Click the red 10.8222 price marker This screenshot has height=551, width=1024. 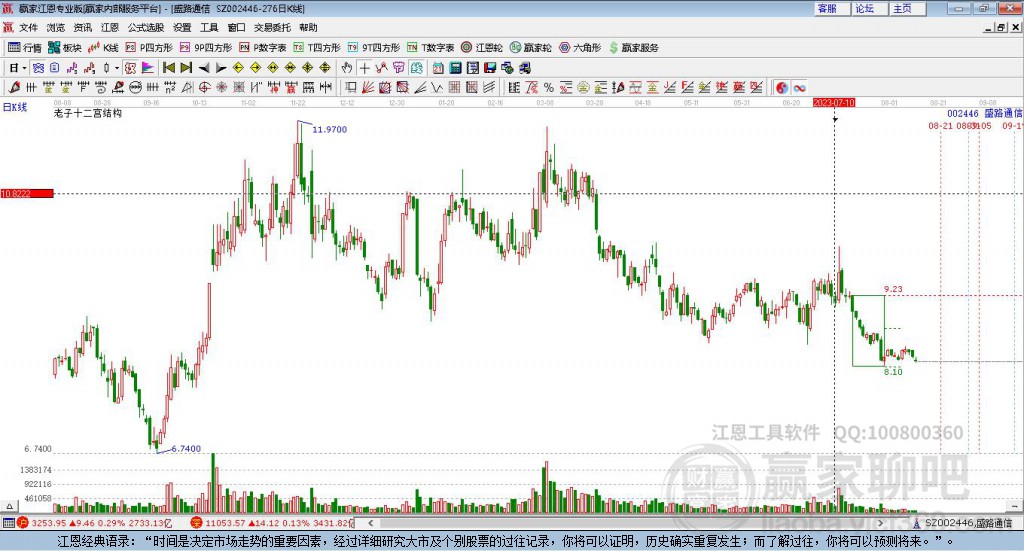tap(27, 193)
